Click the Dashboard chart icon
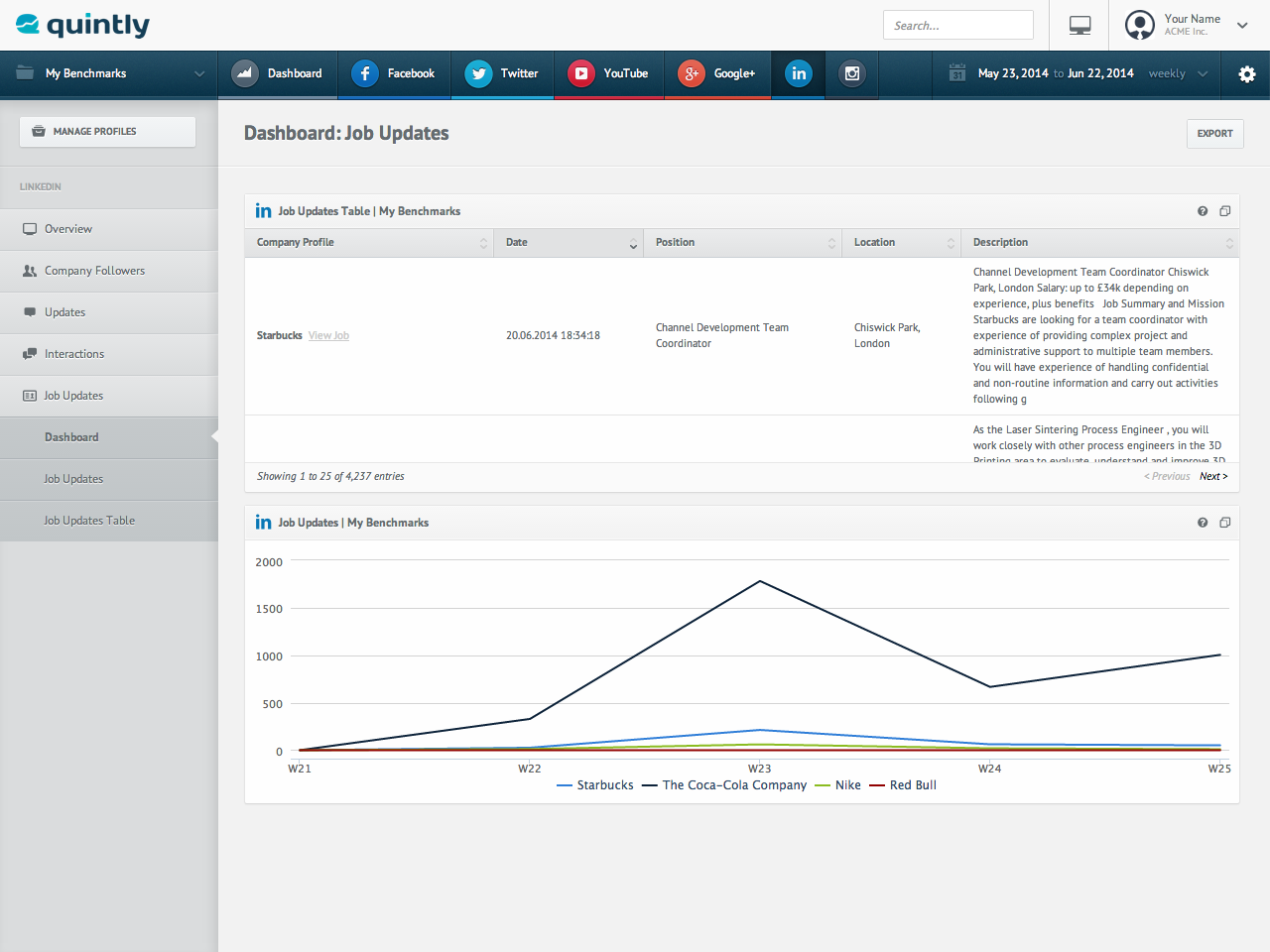Image resolution: width=1270 pixels, height=952 pixels. click(x=245, y=73)
